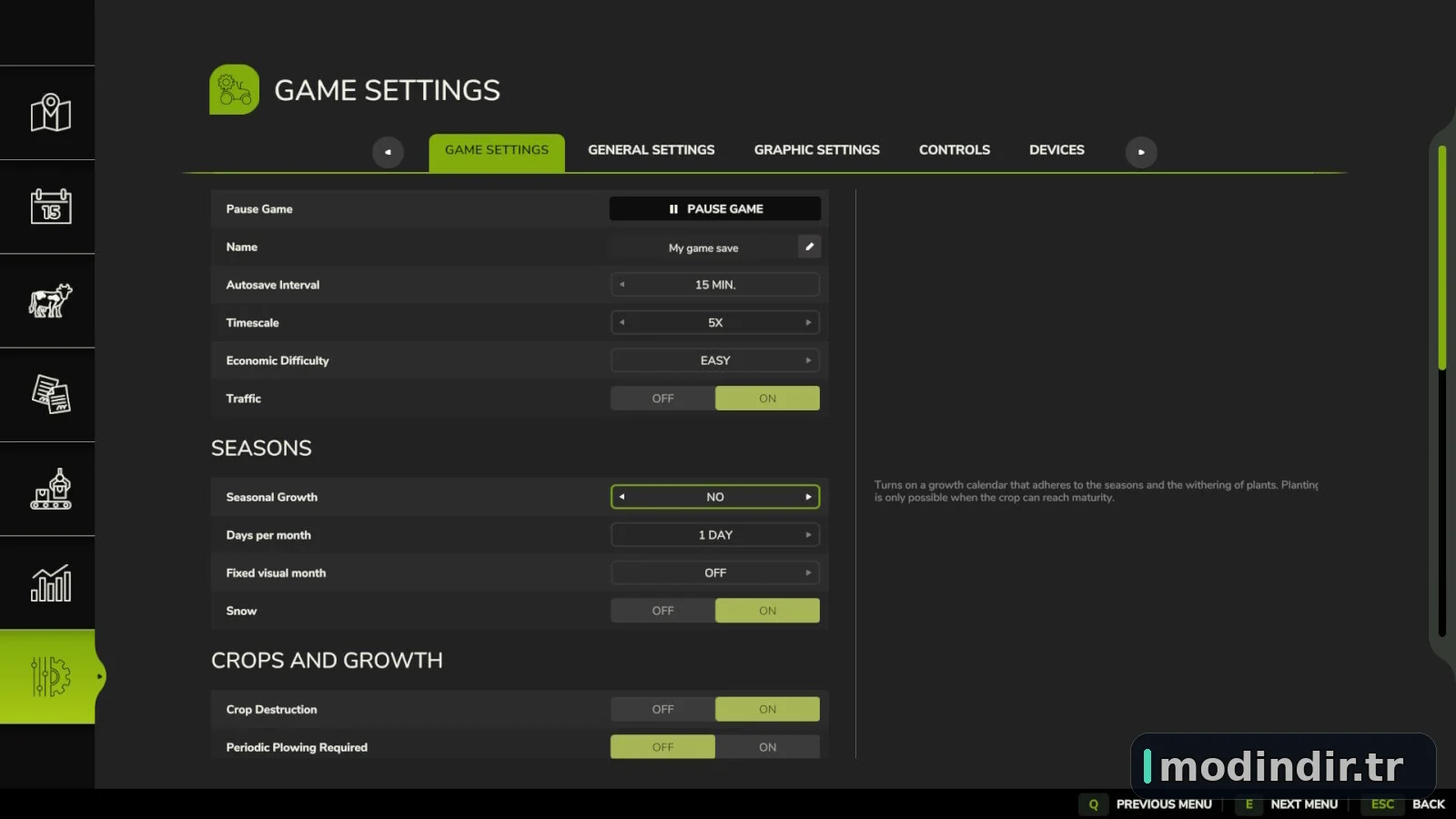Turn Traffic off
This screenshot has height=819, width=1456.
(662, 399)
